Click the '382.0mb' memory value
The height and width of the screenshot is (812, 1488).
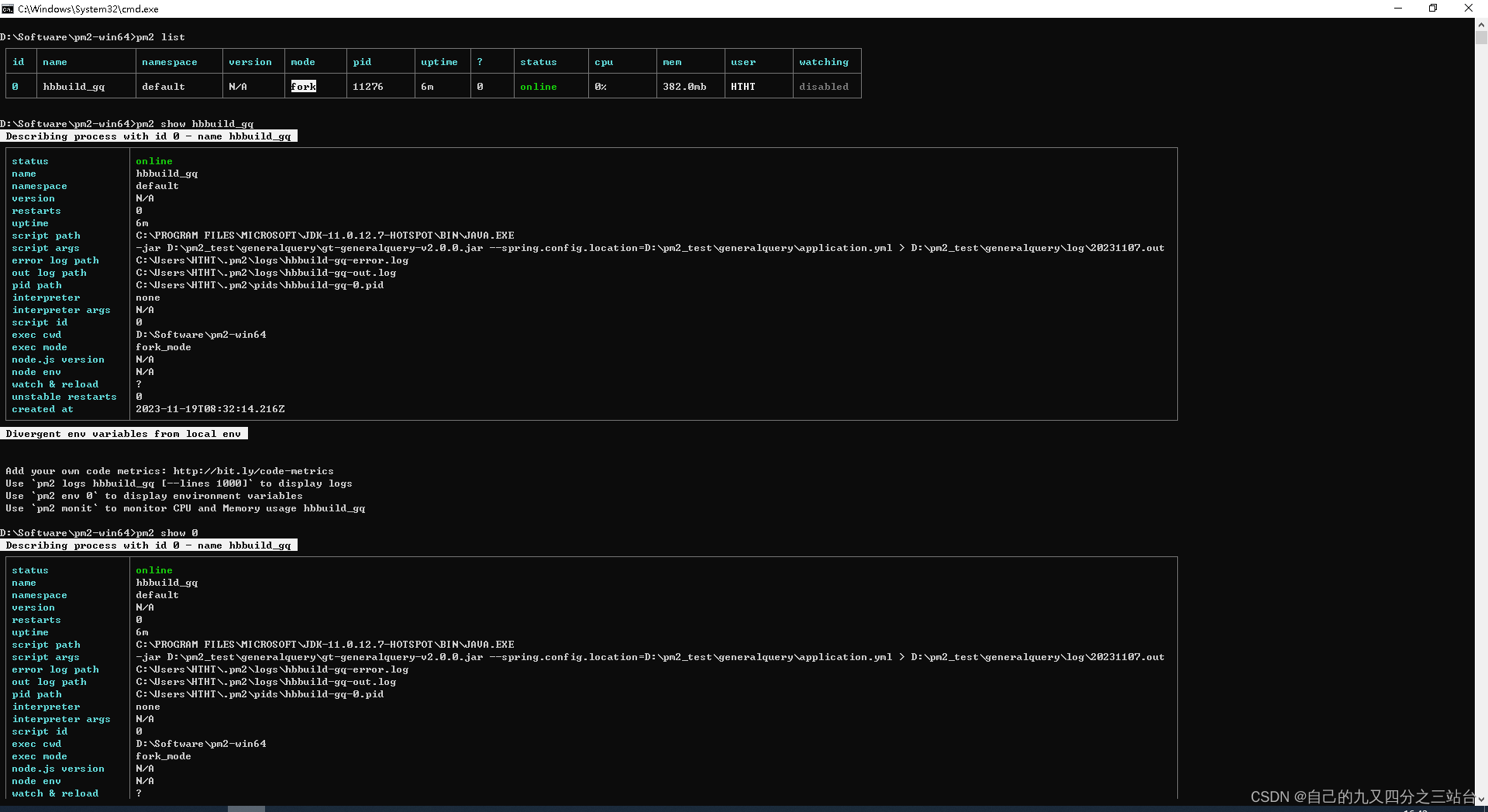click(684, 87)
